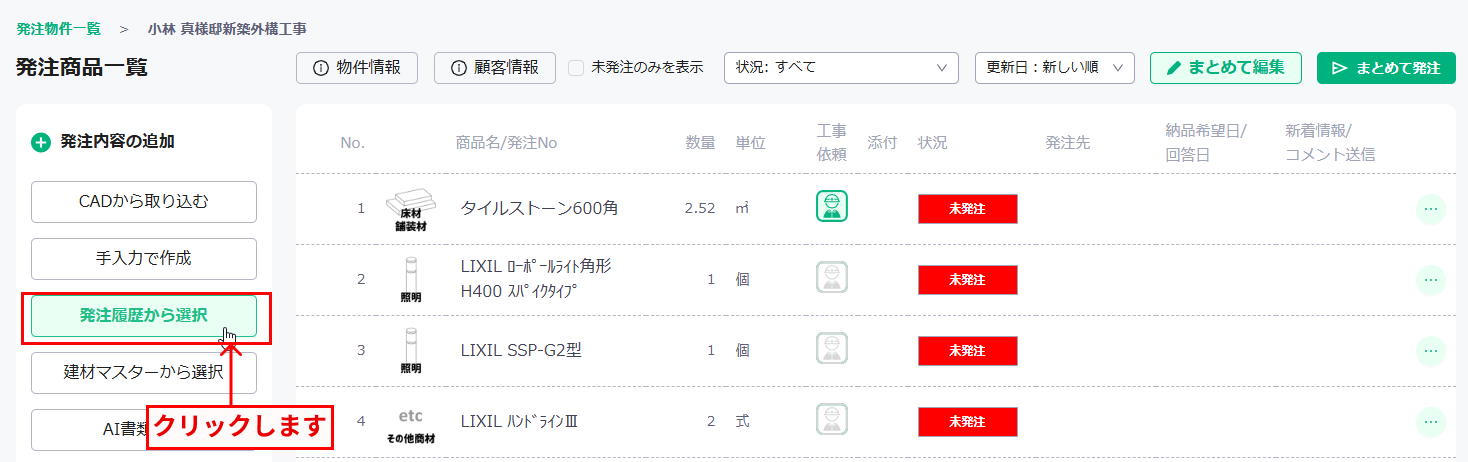
Task: Click the 床材舗装材 category icon in row 1
Action: 411,210
